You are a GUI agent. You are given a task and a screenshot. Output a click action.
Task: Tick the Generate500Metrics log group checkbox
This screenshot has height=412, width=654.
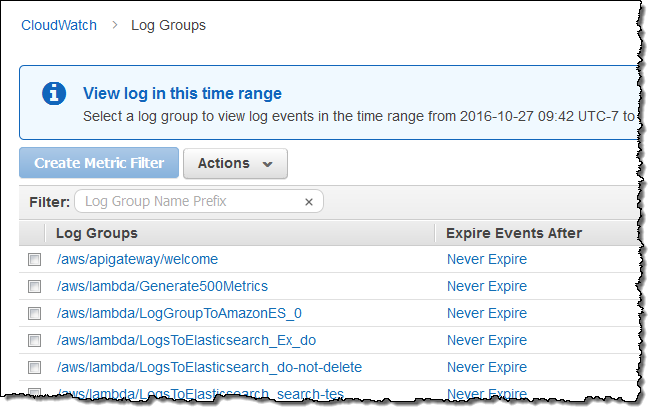point(35,287)
